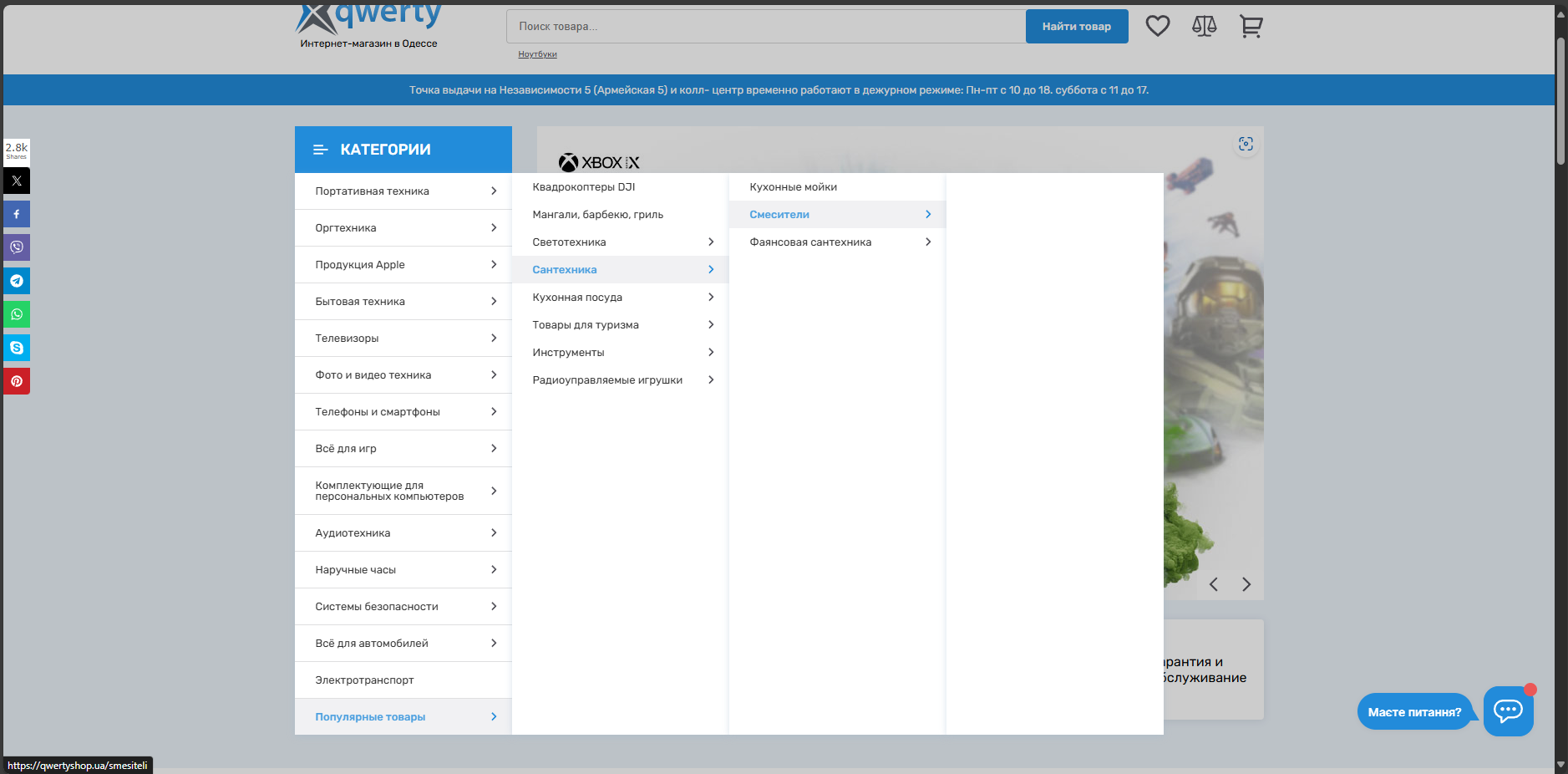Viewport: 1568px width, 774px height.
Task: Open Кухонные мойки menu item
Action: click(x=793, y=187)
